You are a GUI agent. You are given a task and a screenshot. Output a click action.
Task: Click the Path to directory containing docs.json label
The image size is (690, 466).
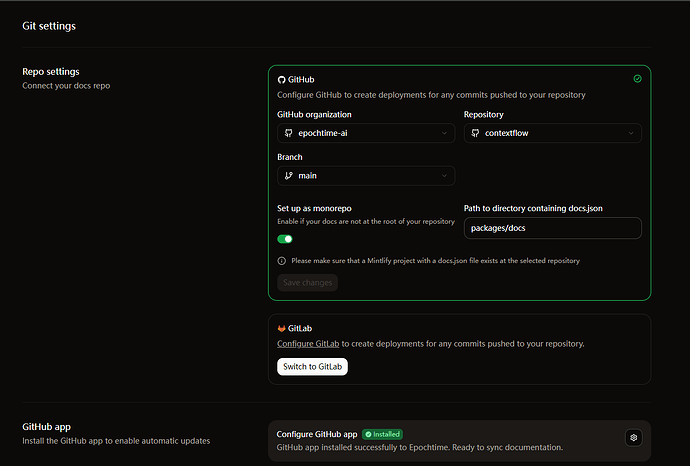[x=533, y=208]
